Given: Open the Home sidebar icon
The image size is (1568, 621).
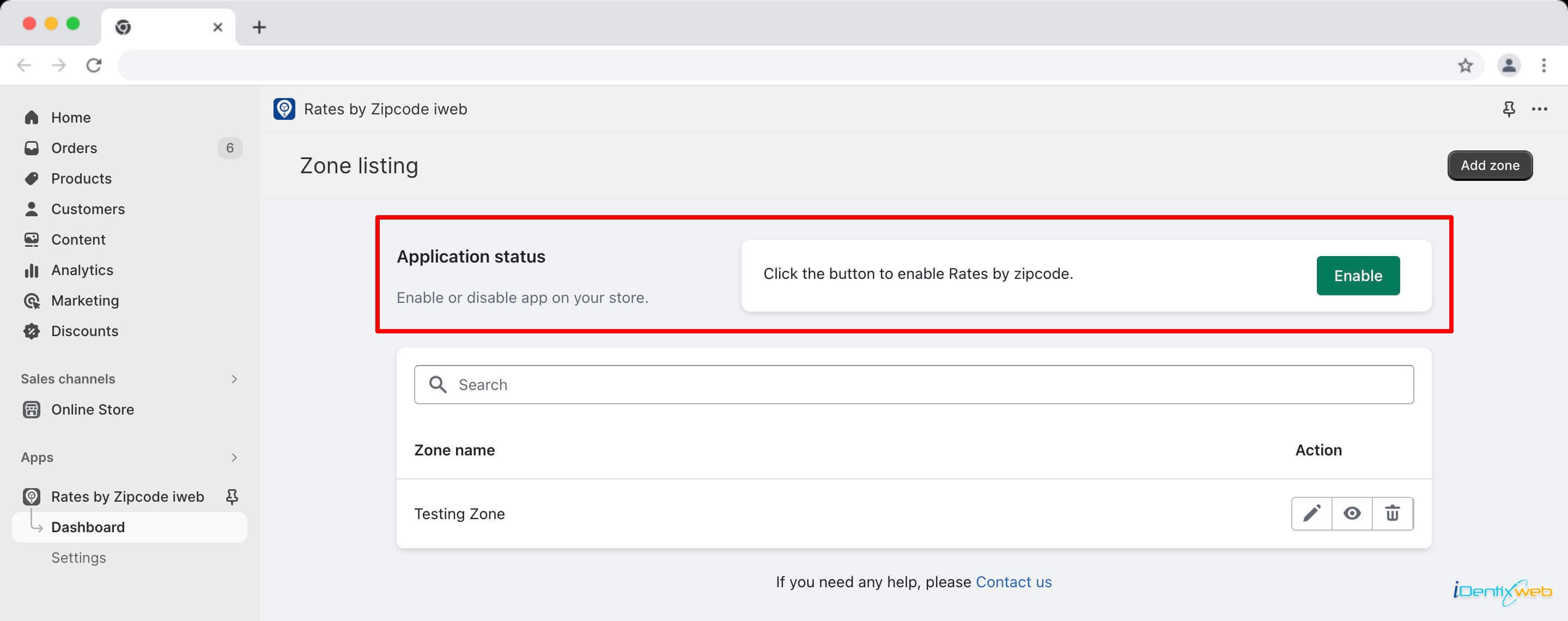Looking at the screenshot, I should tap(32, 118).
